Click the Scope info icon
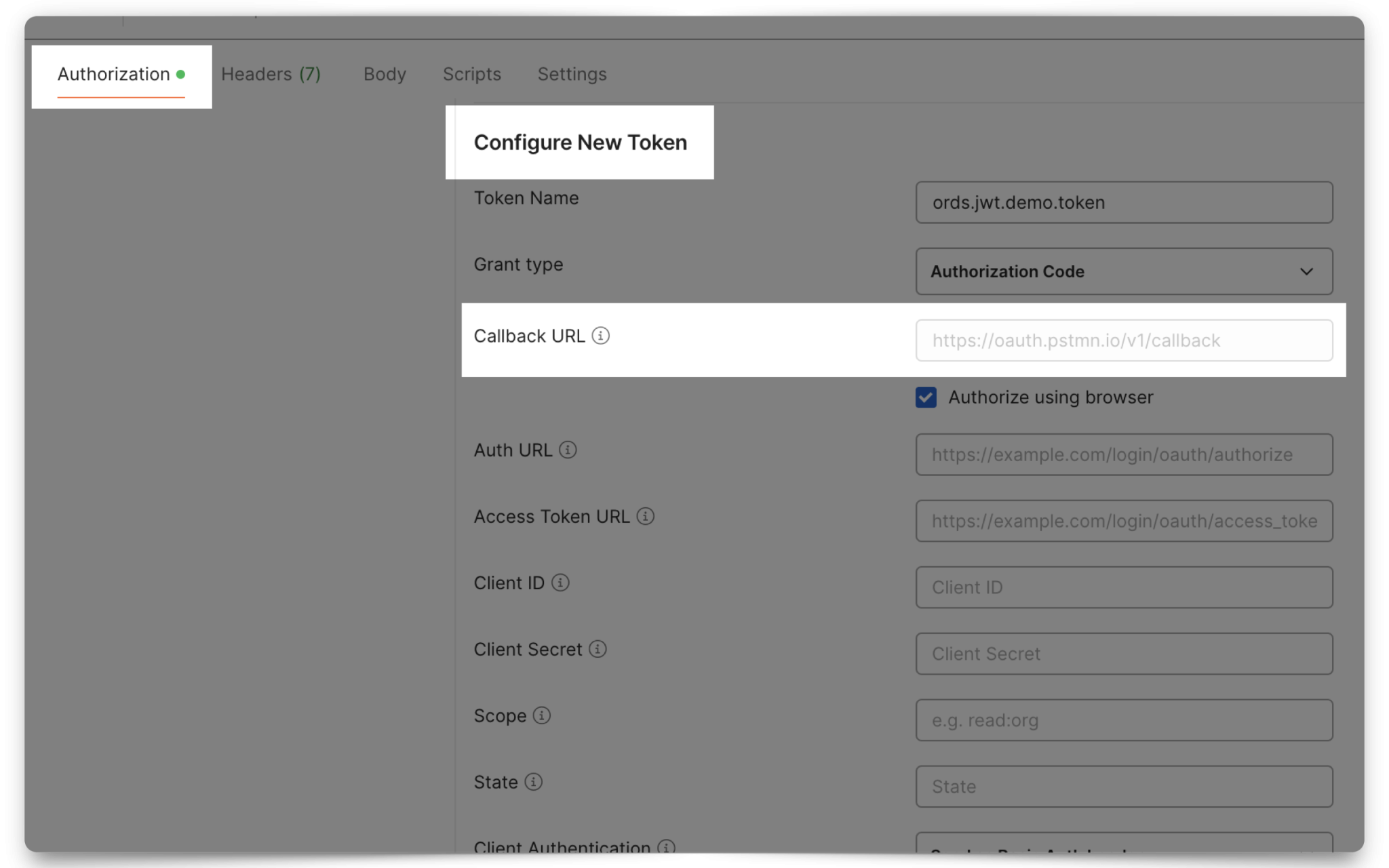The width and height of the screenshot is (1389, 868). [541, 715]
